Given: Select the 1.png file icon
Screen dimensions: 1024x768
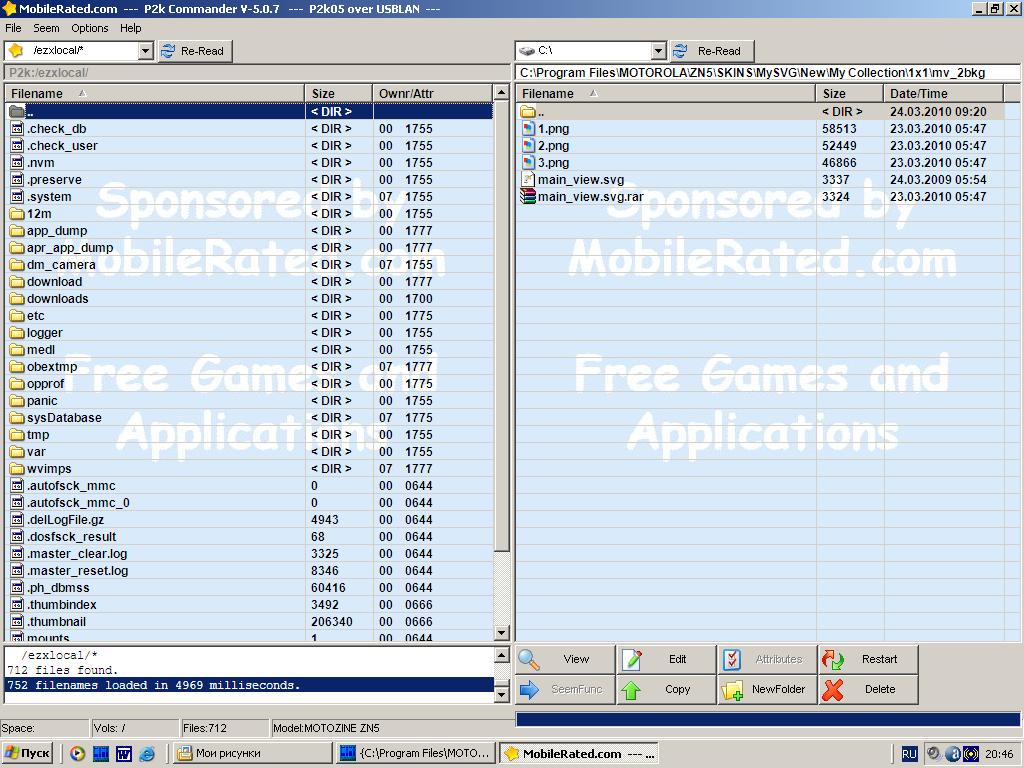Looking at the screenshot, I should (528, 129).
